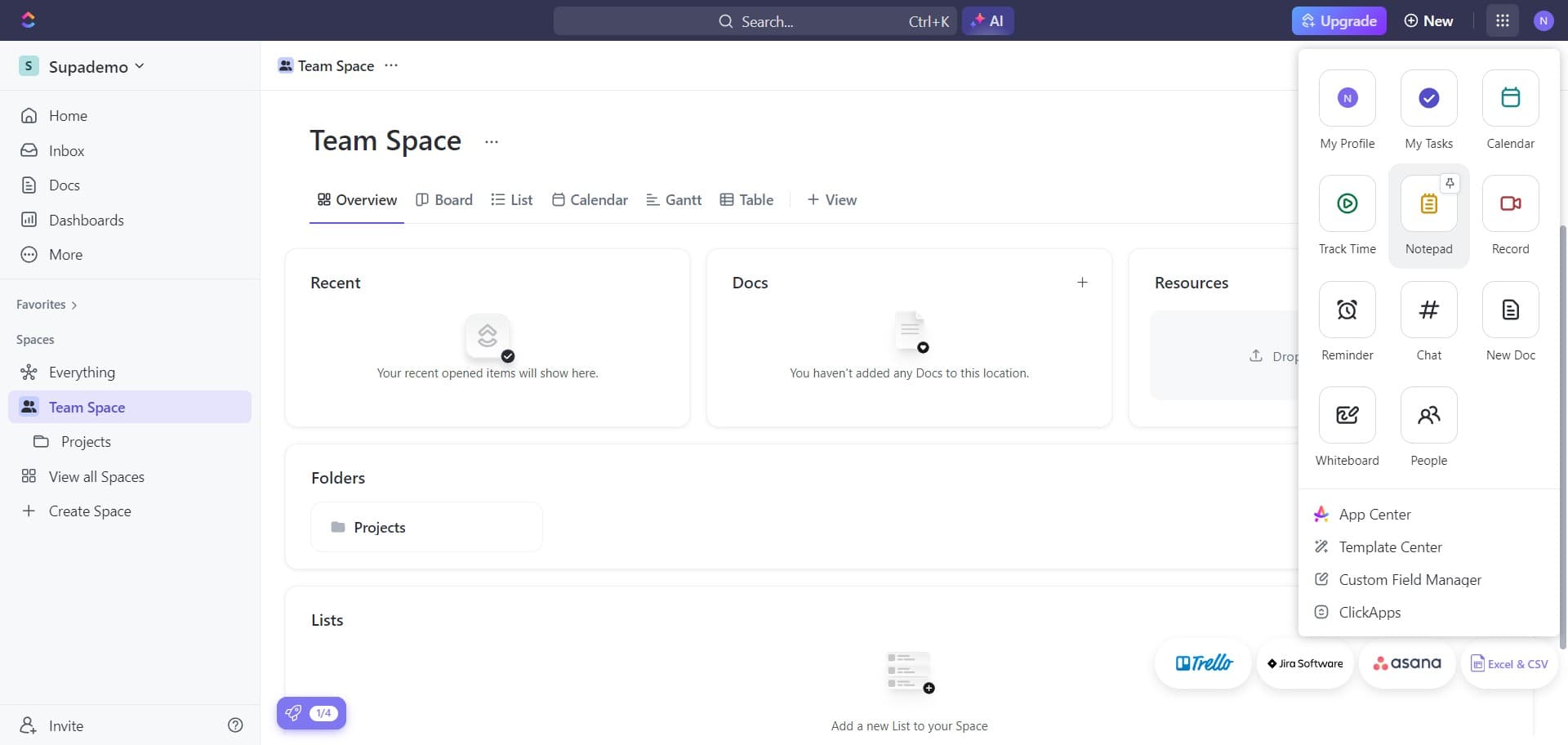Click the help question mark icon
1568x745 pixels.
[x=235, y=725]
